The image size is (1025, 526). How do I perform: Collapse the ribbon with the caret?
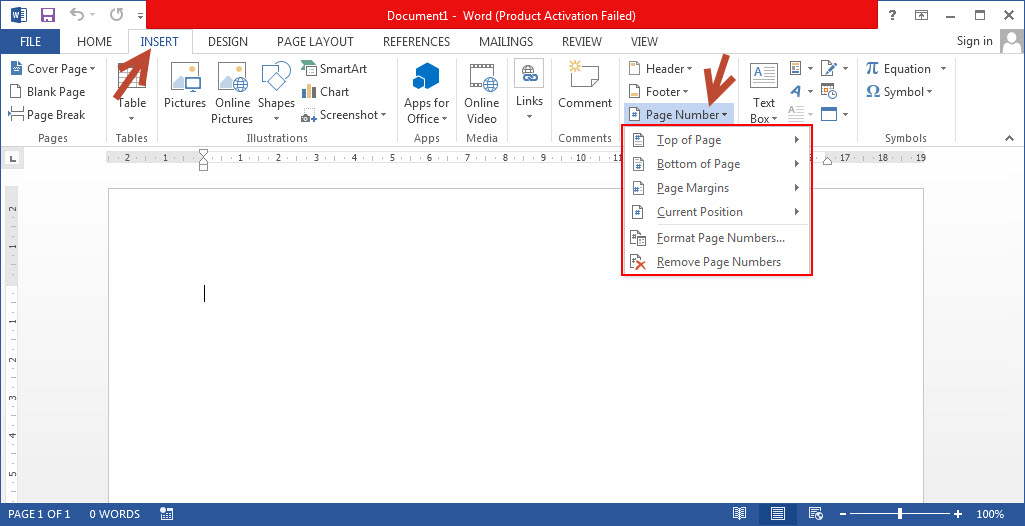1009,138
